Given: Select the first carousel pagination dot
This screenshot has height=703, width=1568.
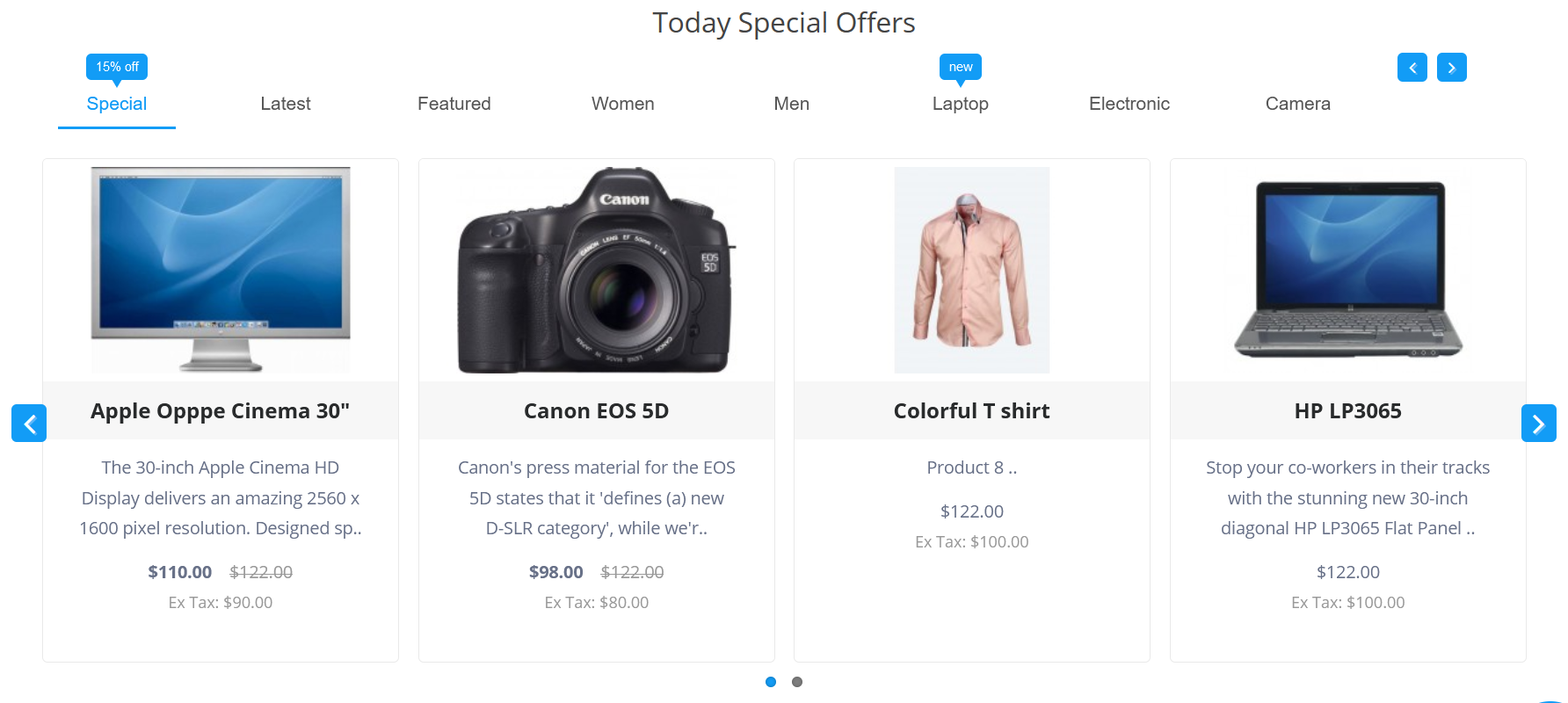Looking at the screenshot, I should [x=771, y=682].
